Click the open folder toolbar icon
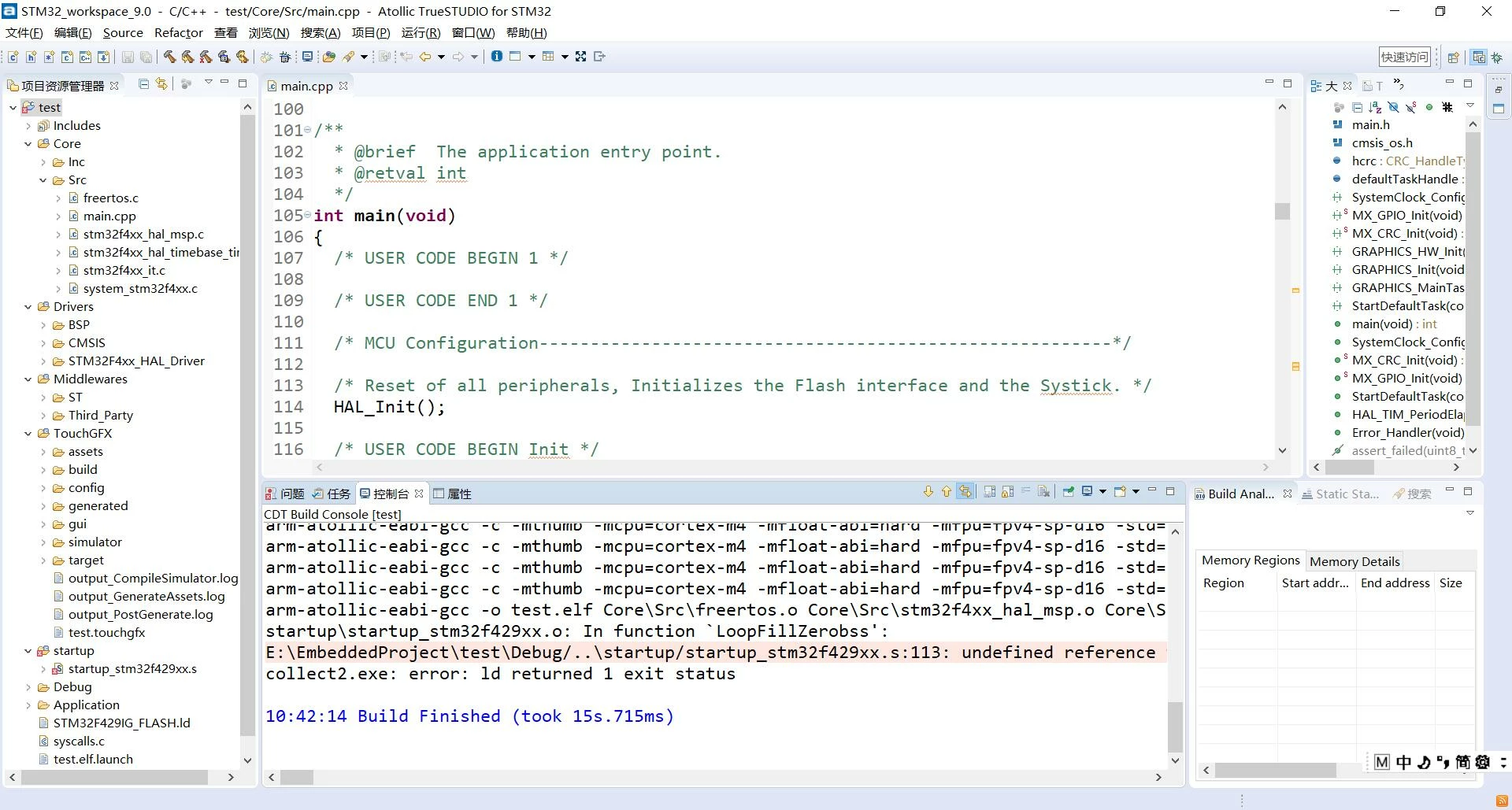The height and width of the screenshot is (810, 1512). coord(329,57)
